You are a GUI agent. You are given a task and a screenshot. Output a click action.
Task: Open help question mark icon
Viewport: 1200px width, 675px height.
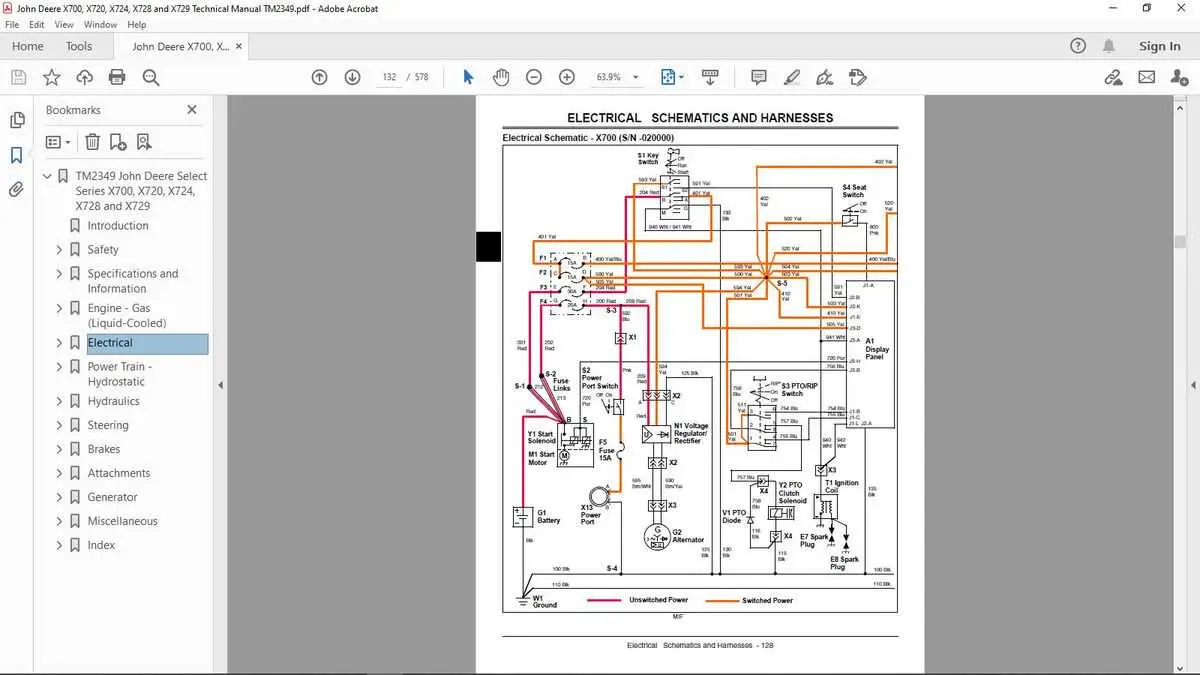[x=1077, y=46]
